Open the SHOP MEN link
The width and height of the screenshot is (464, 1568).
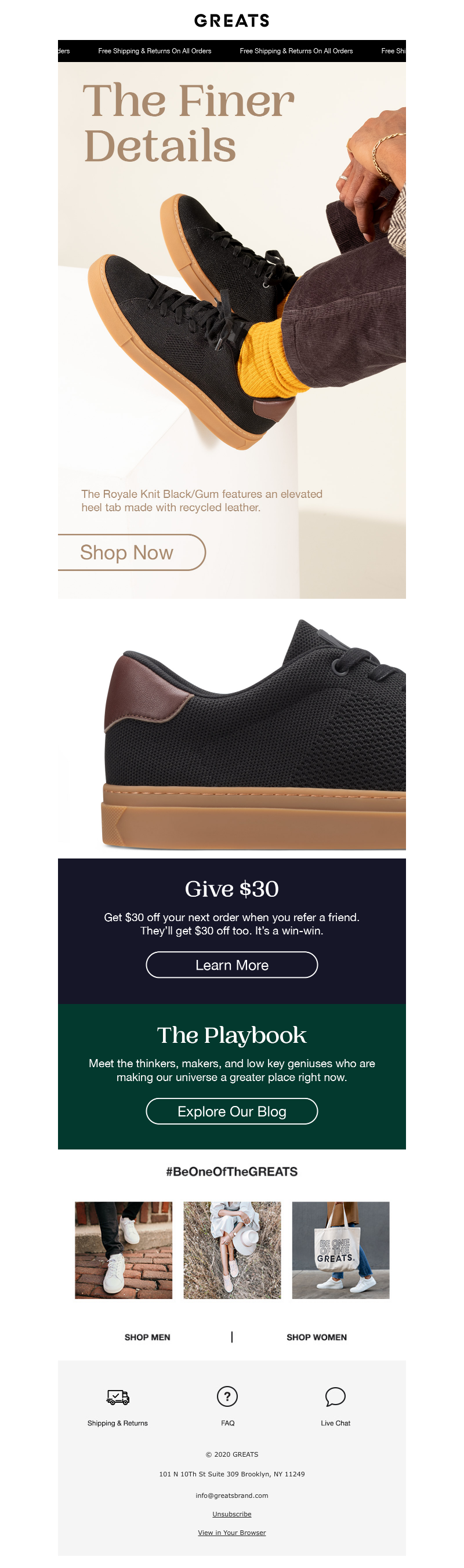pyautogui.click(x=147, y=1337)
